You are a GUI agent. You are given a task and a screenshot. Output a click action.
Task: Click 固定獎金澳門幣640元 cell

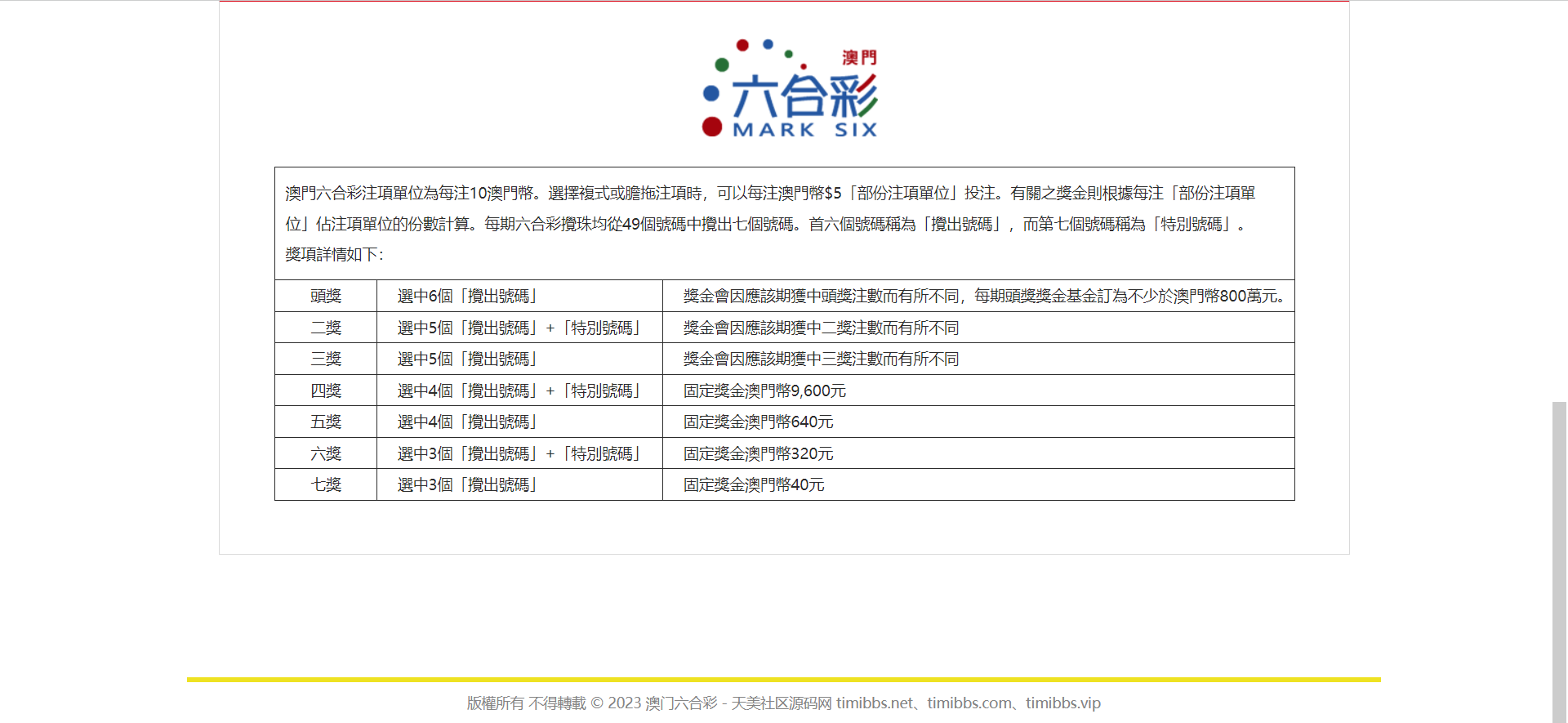(978, 422)
